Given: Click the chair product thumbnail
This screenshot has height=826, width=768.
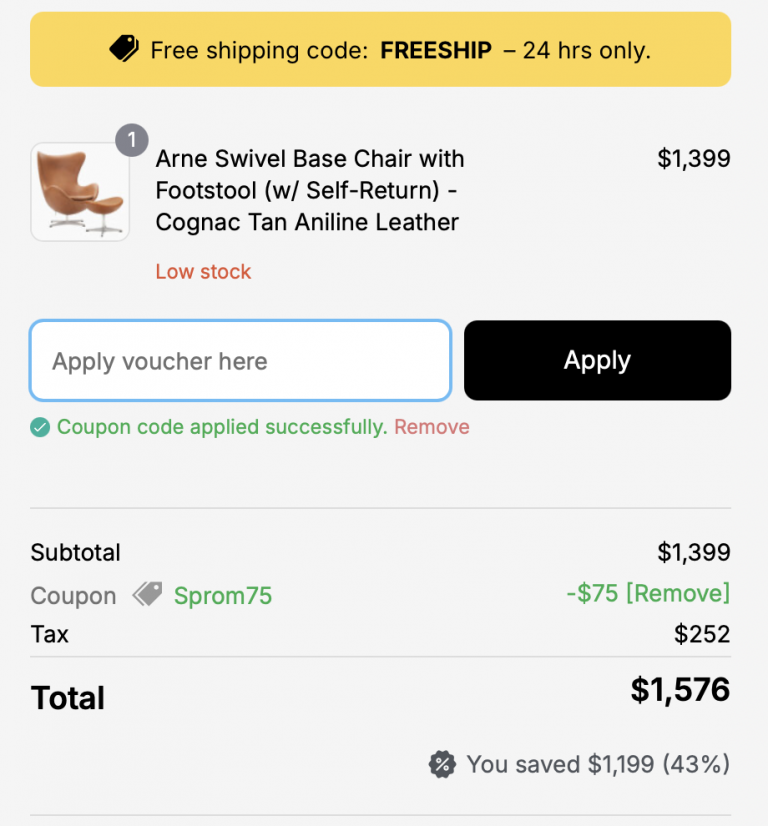Looking at the screenshot, I should coord(79,191).
